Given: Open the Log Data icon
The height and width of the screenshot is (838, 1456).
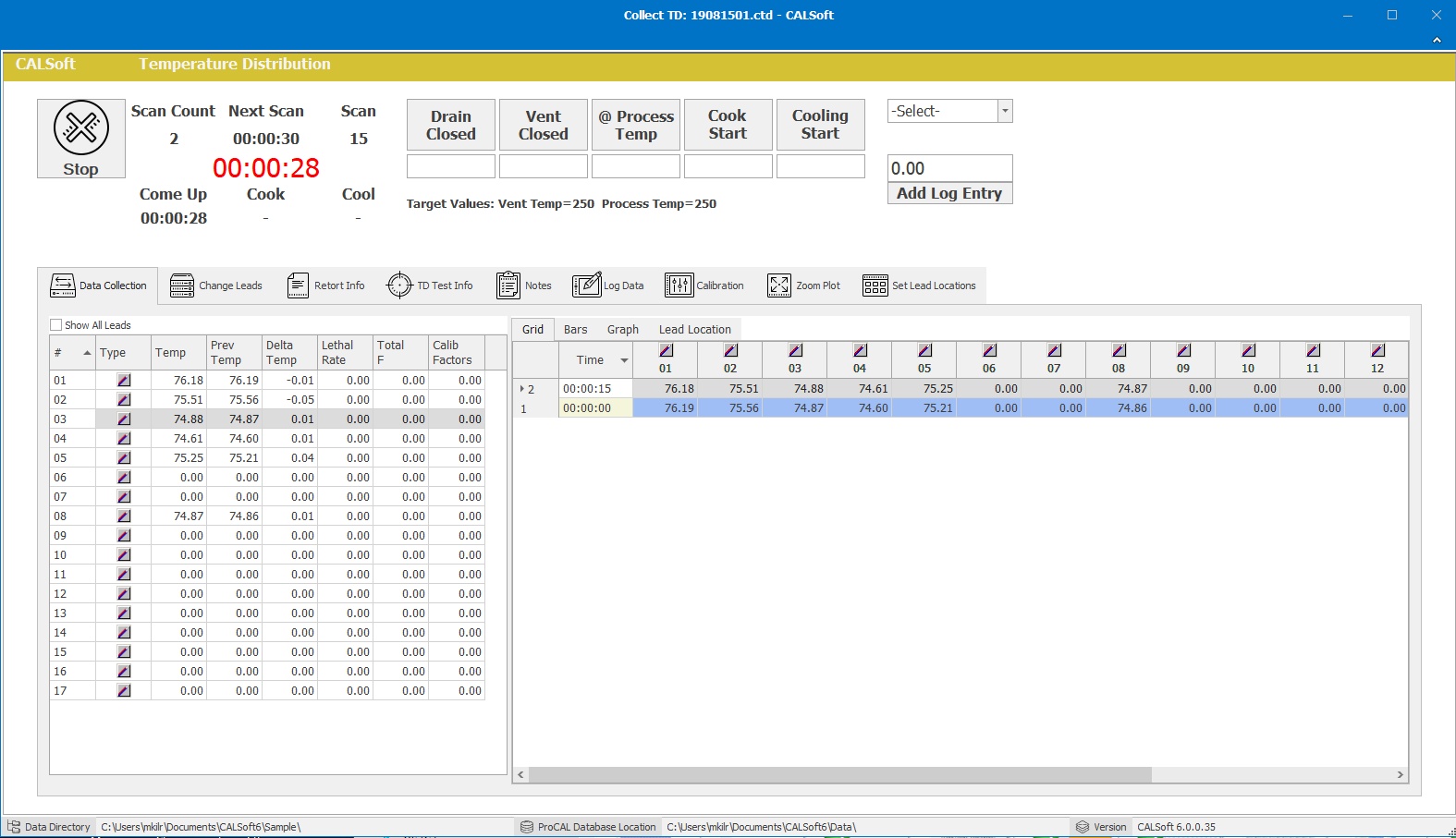Looking at the screenshot, I should [586, 285].
